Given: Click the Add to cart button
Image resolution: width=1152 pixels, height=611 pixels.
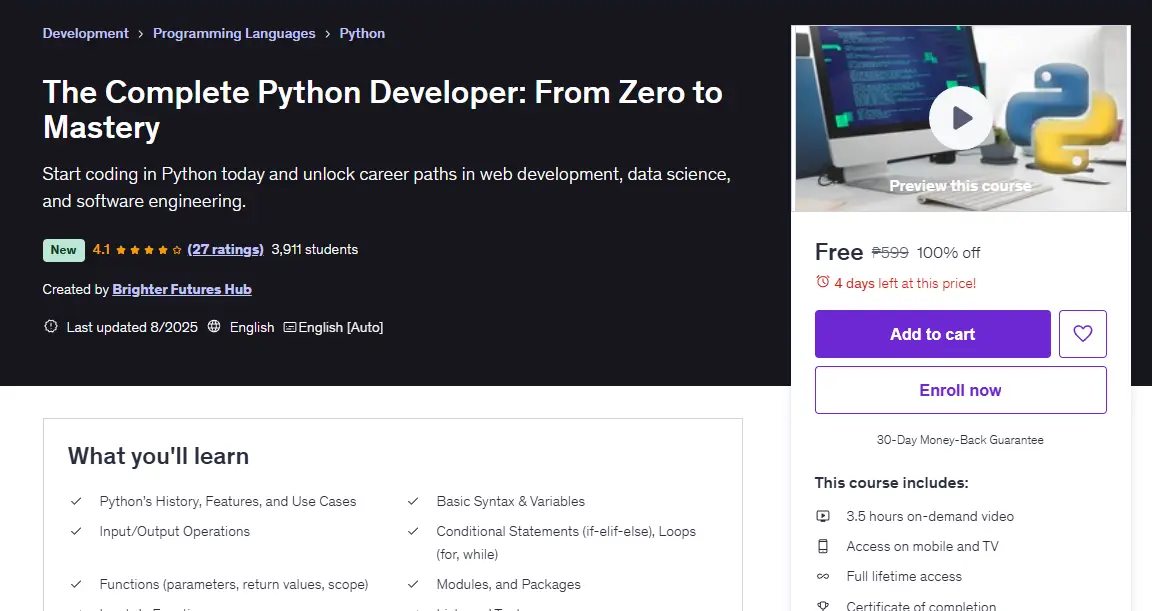Looking at the screenshot, I should [932, 334].
